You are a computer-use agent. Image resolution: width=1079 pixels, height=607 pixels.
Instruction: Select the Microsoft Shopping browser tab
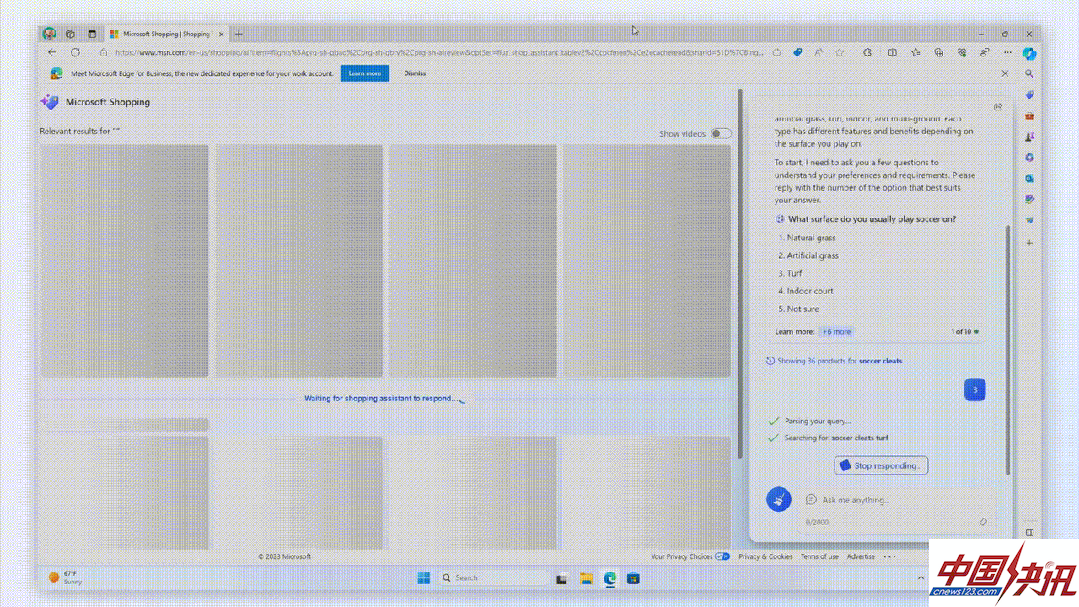167,34
